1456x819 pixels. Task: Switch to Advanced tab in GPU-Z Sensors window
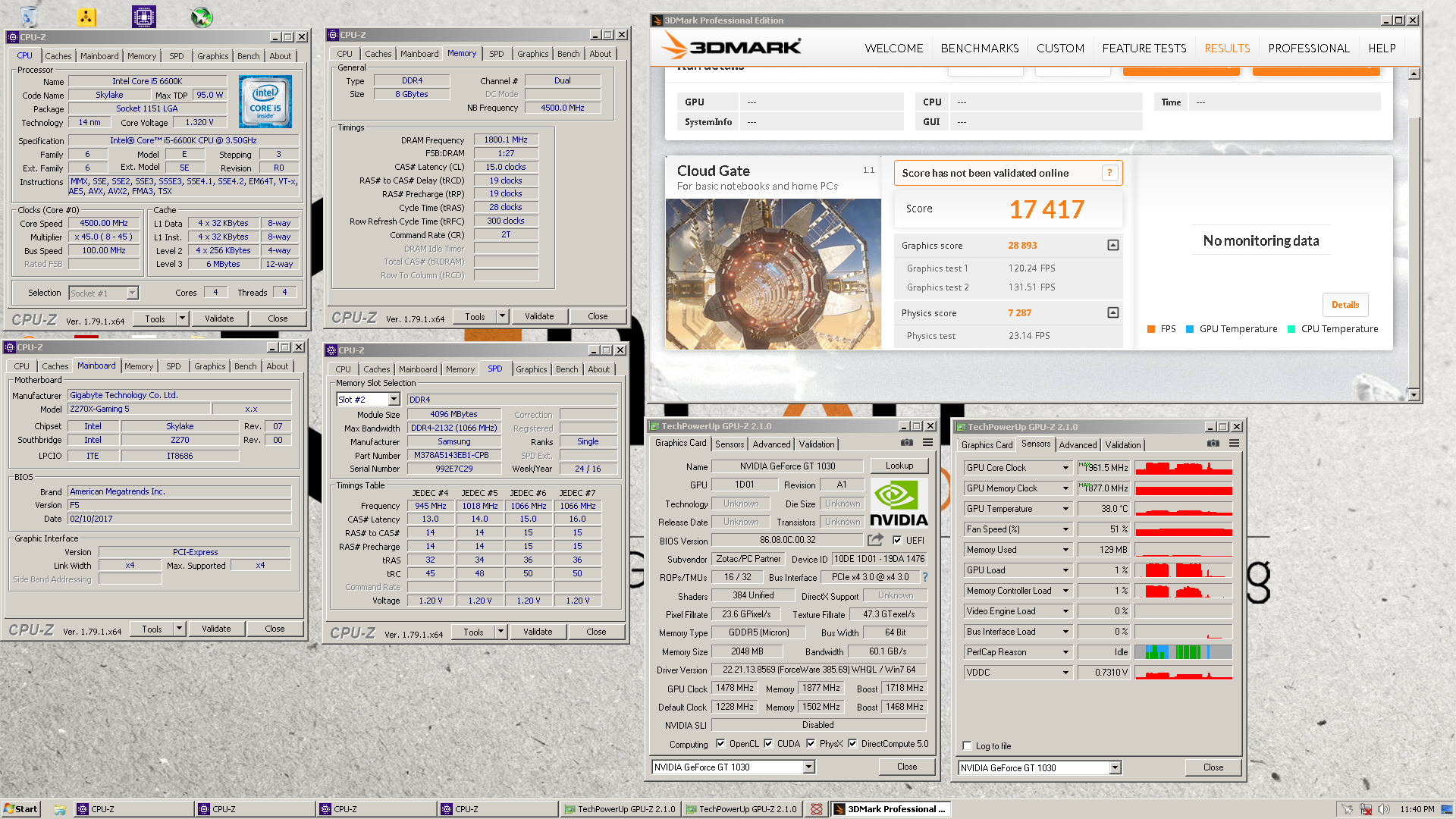(1078, 445)
